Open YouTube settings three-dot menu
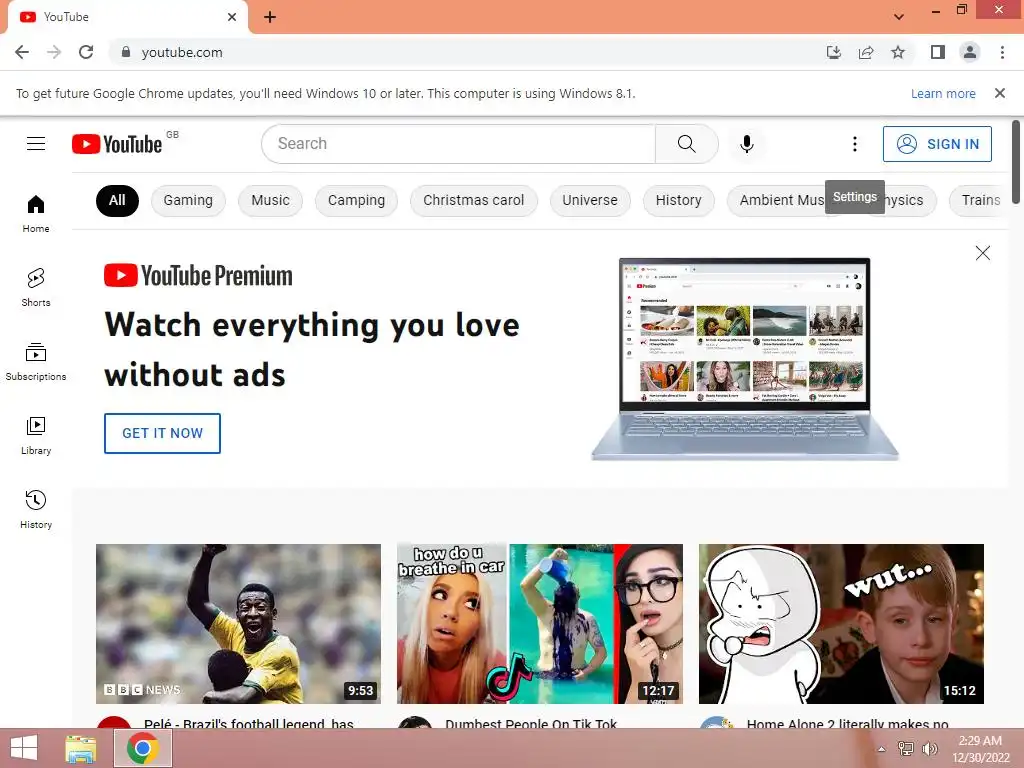 (854, 144)
